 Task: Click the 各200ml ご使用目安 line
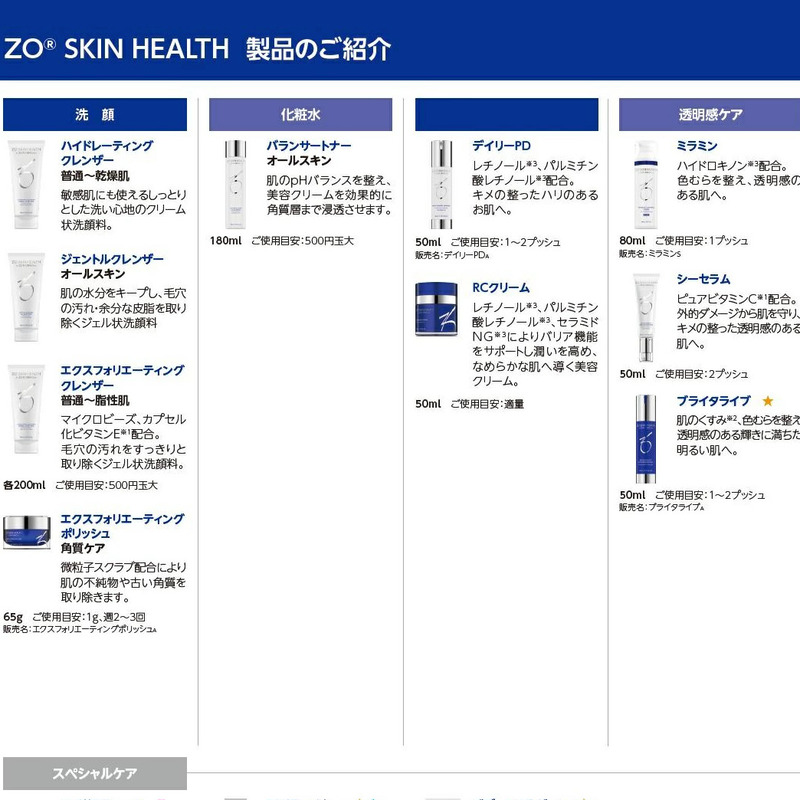point(80,485)
